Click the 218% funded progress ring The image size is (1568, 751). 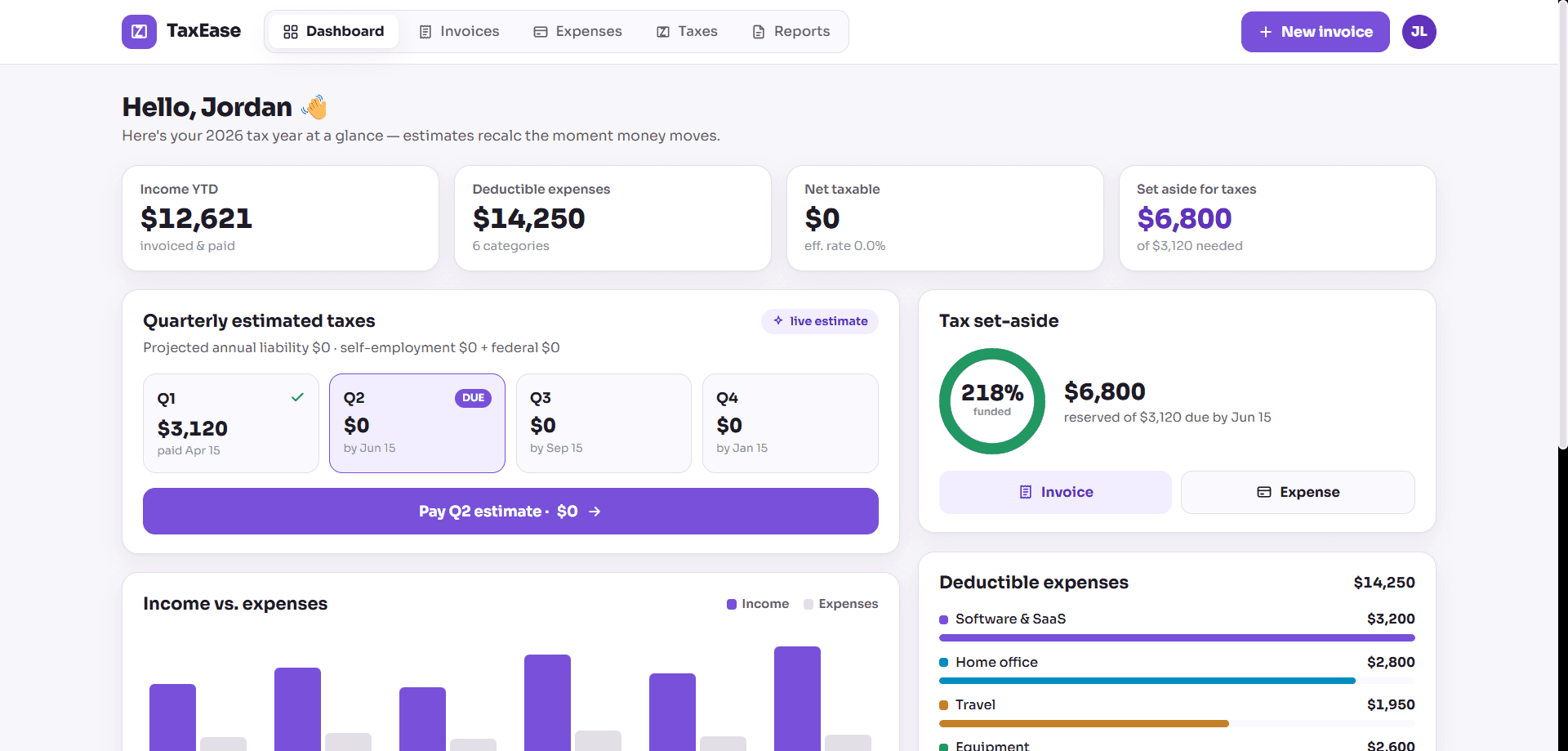992,401
